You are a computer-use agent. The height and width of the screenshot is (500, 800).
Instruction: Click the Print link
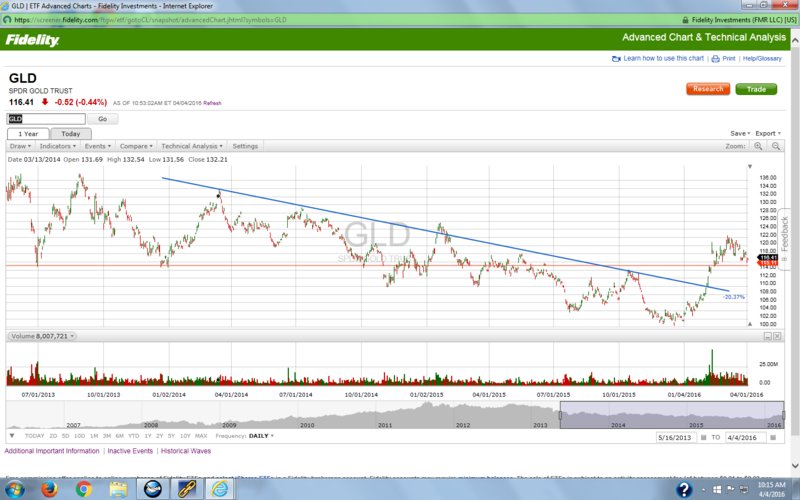click(729, 59)
